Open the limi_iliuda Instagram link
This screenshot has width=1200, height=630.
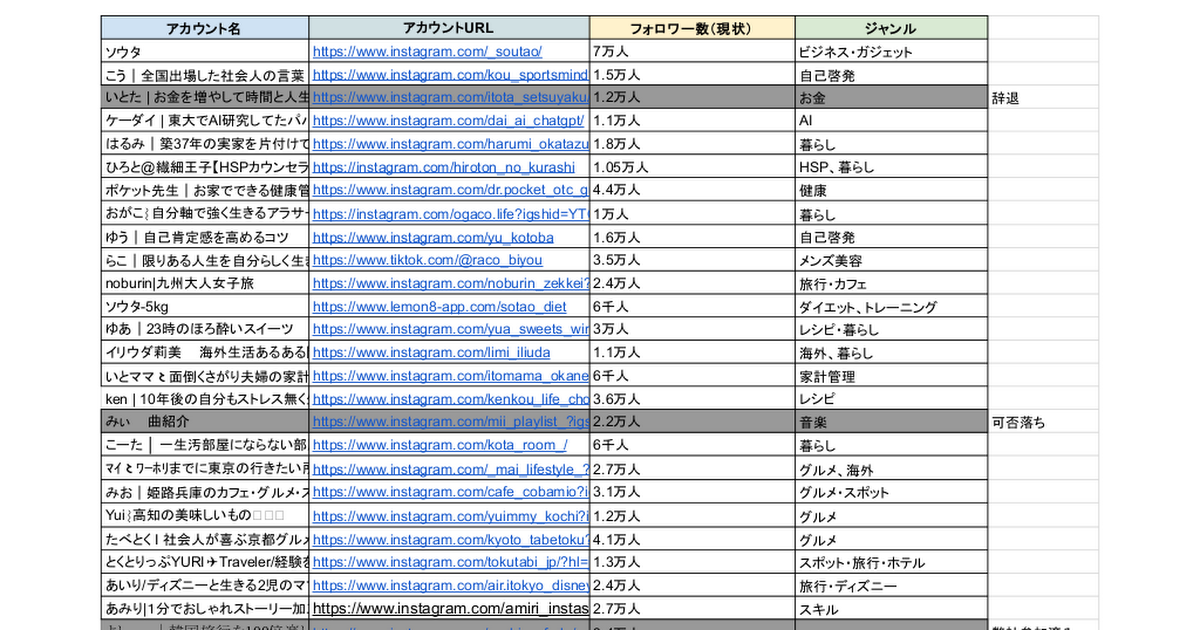431,352
